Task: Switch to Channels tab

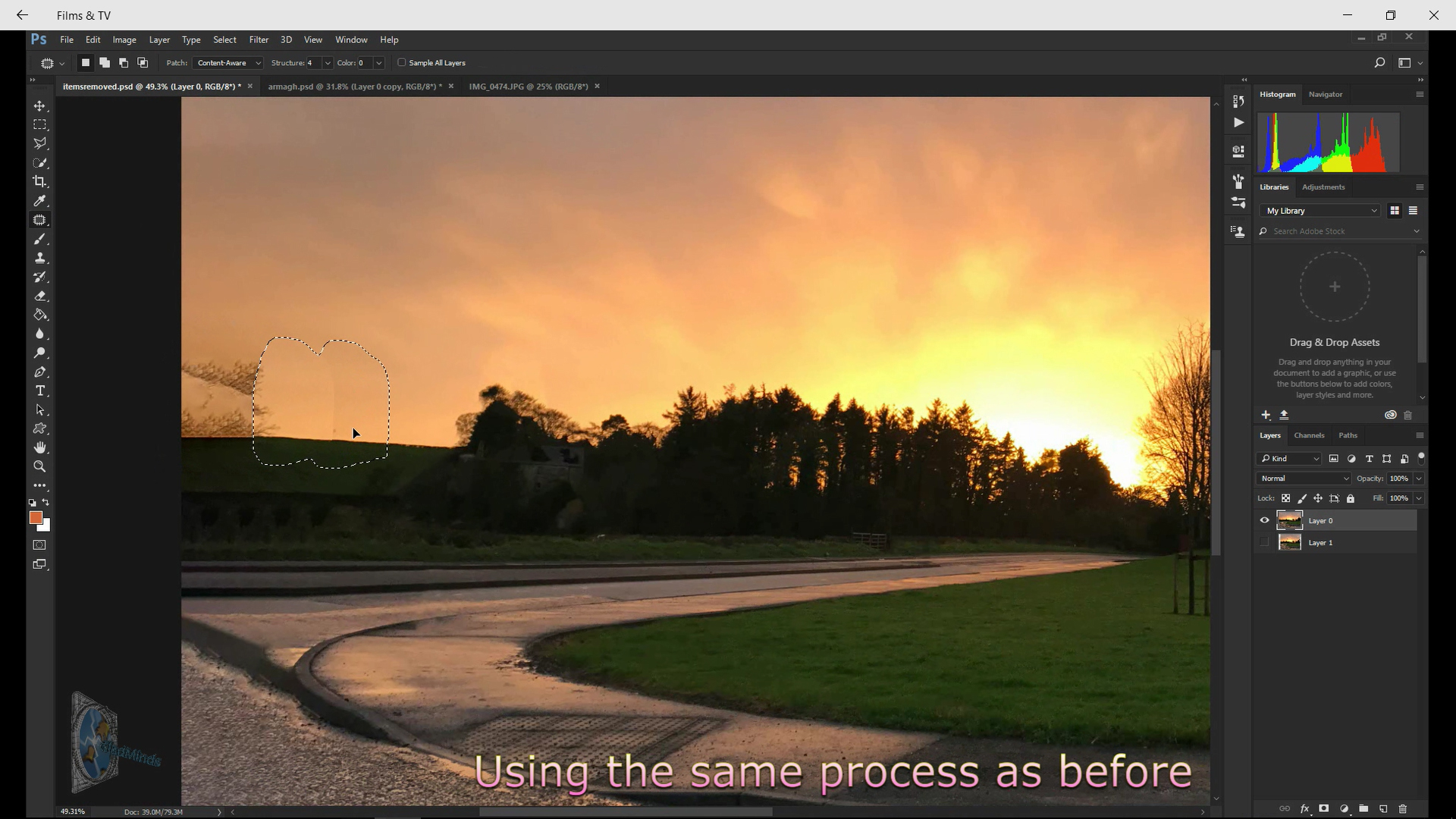Action: tap(1307, 435)
